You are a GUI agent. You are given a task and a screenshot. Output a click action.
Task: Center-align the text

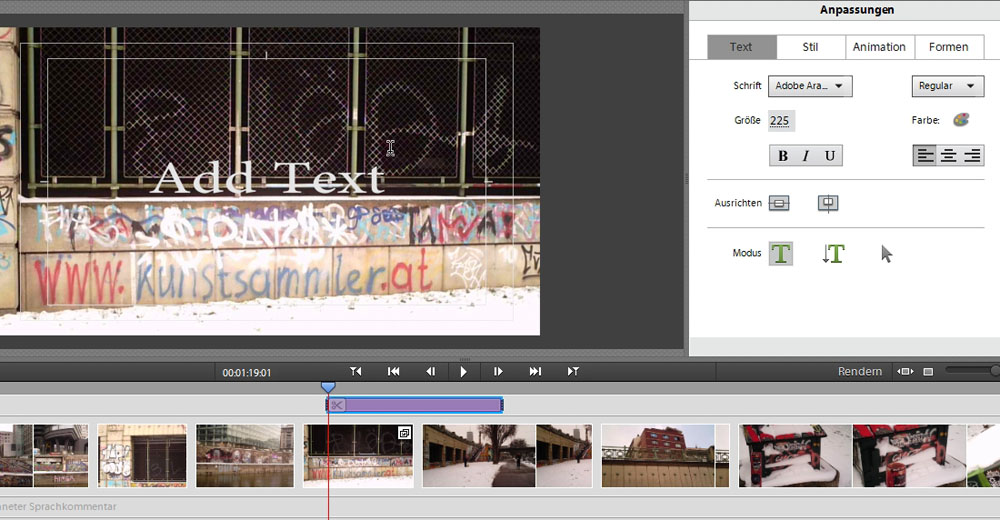click(x=948, y=156)
